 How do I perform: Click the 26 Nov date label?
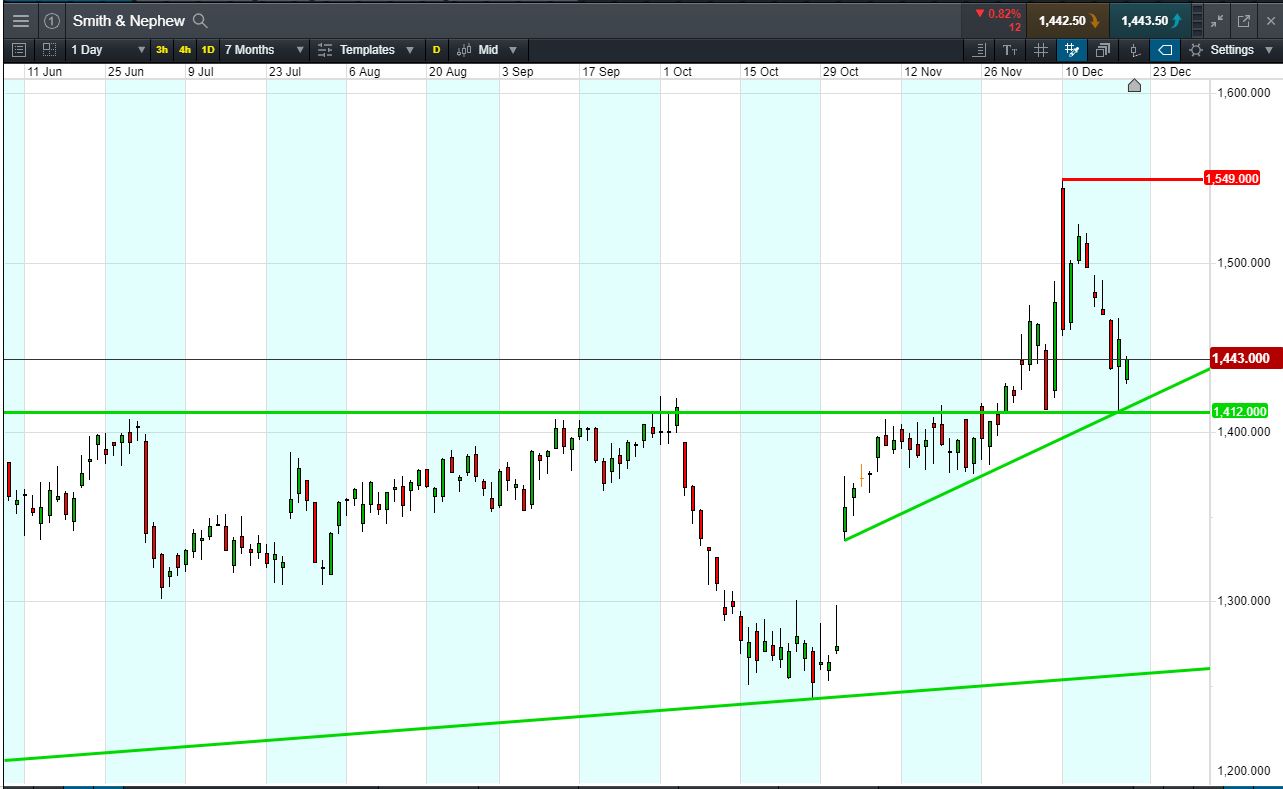(1003, 72)
